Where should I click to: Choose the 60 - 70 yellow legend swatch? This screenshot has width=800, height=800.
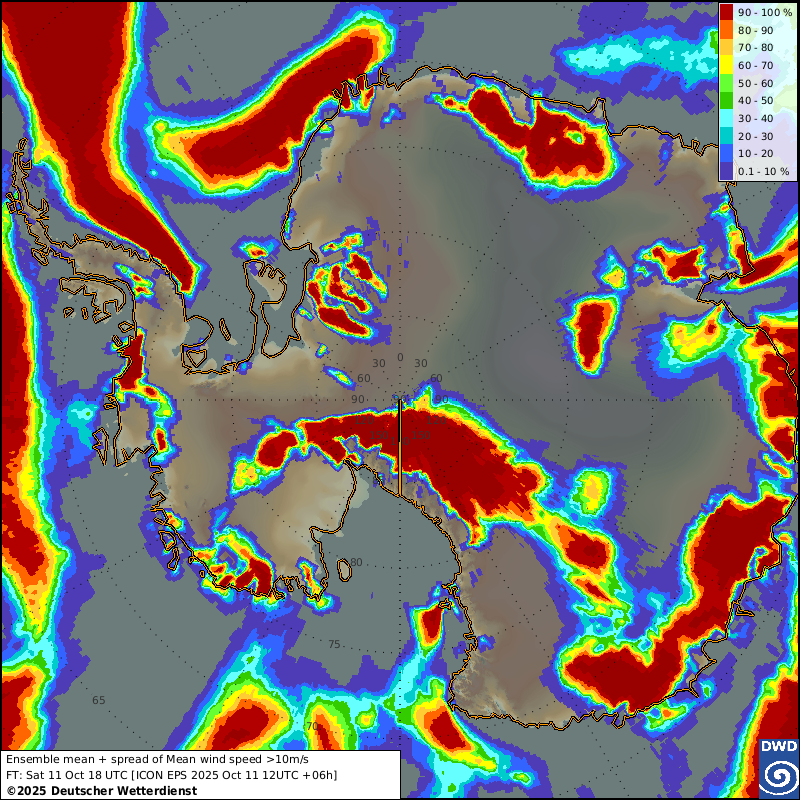click(727, 65)
